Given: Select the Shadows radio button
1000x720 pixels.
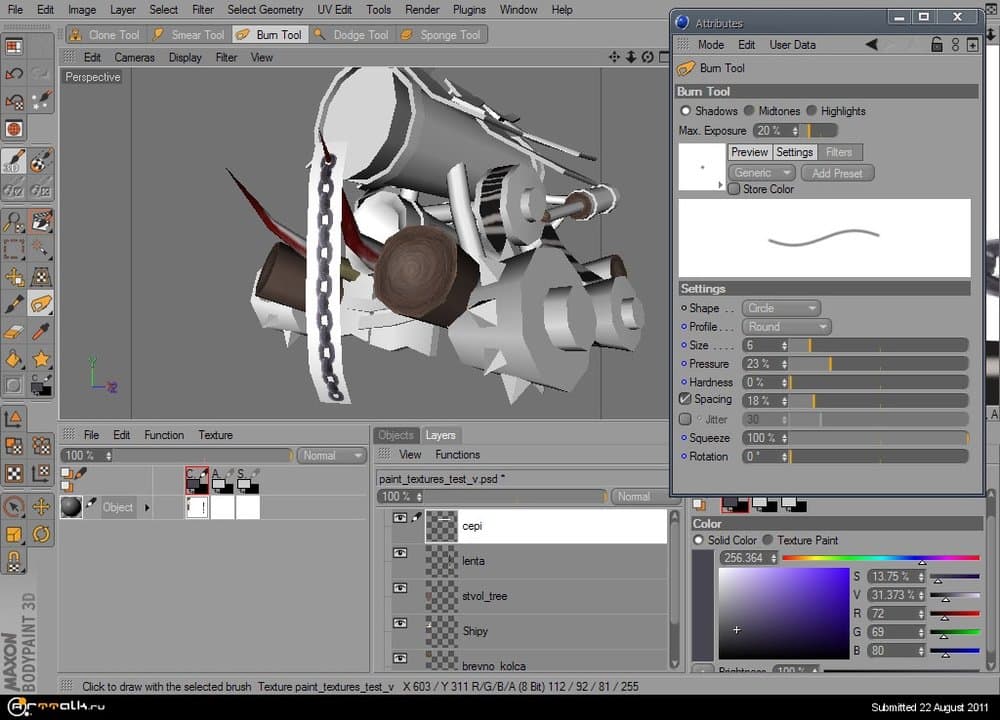Looking at the screenshot, I should (686, 111).
